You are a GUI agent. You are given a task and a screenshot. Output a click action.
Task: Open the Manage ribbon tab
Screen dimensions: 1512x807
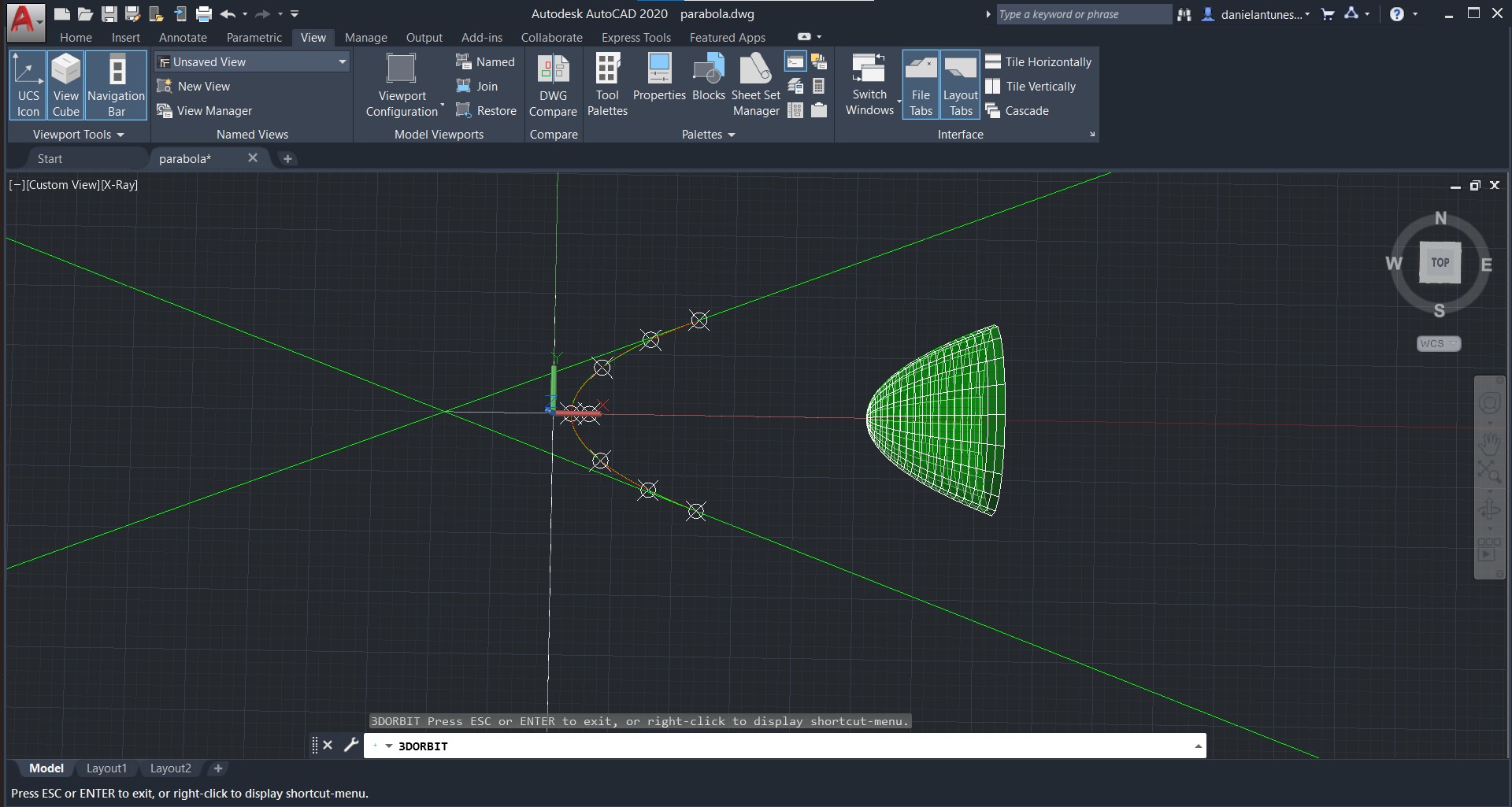click(365, 37)
